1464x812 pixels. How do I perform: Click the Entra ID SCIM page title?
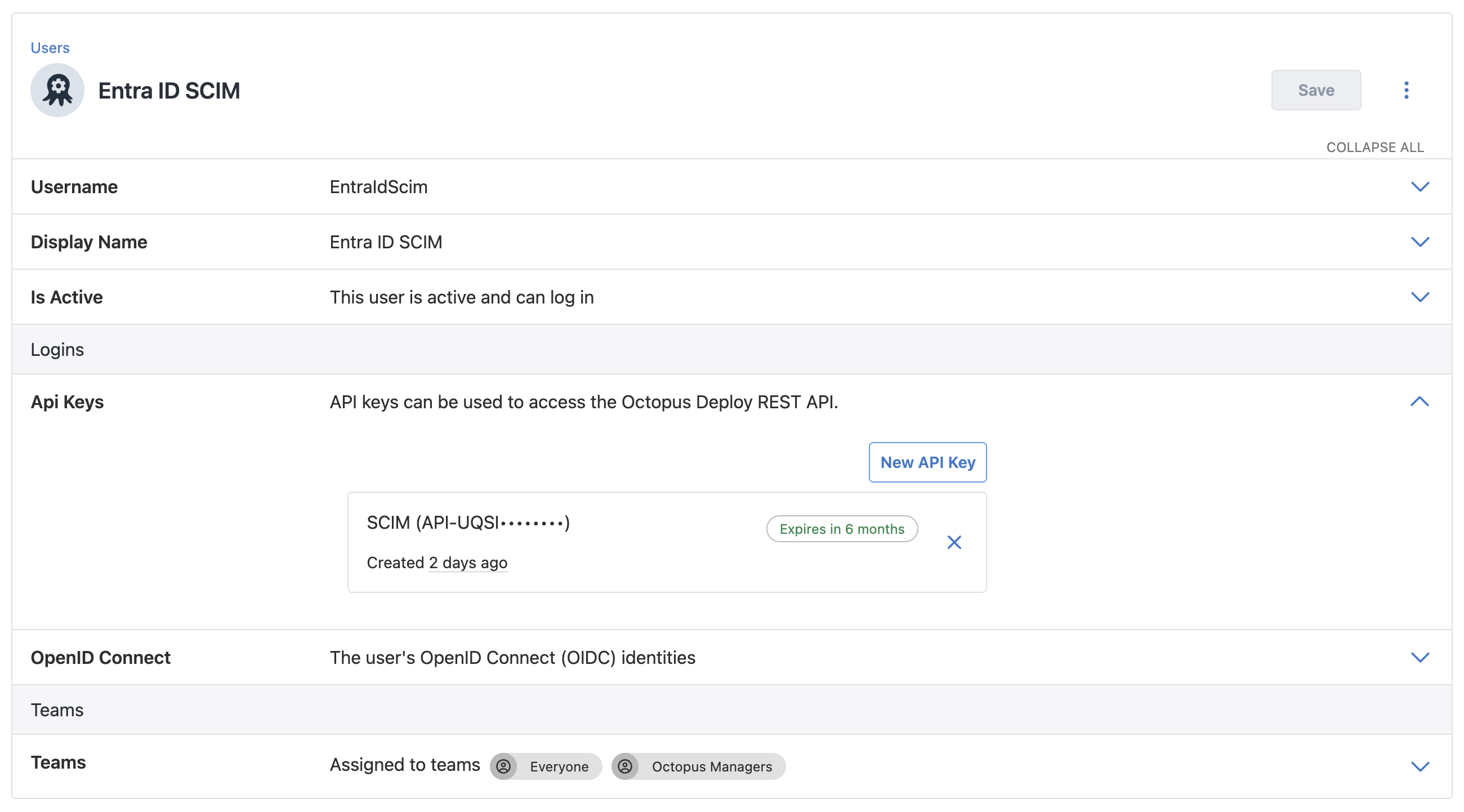169,91
